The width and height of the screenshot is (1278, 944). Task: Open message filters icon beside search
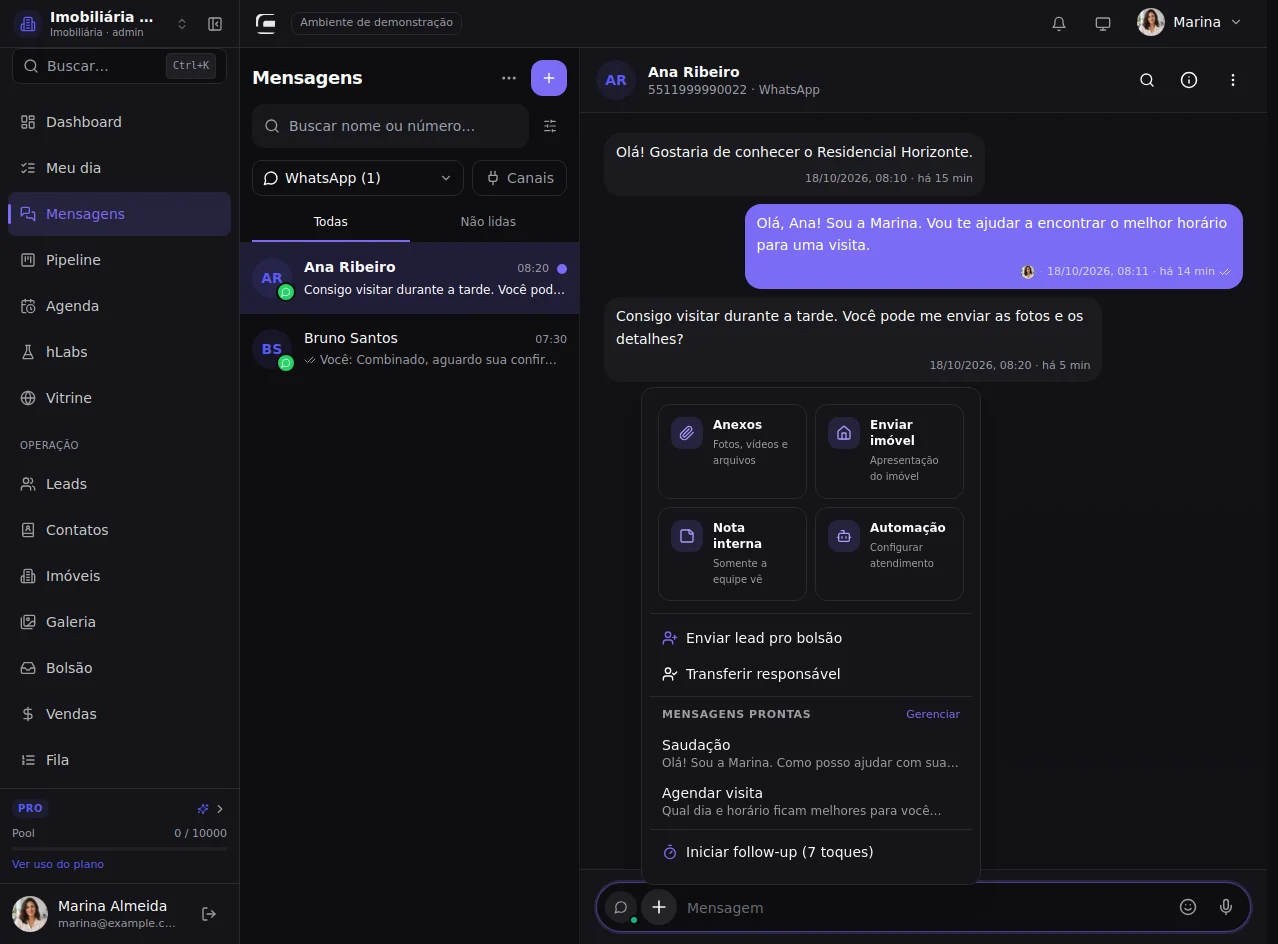coord(550,126)
